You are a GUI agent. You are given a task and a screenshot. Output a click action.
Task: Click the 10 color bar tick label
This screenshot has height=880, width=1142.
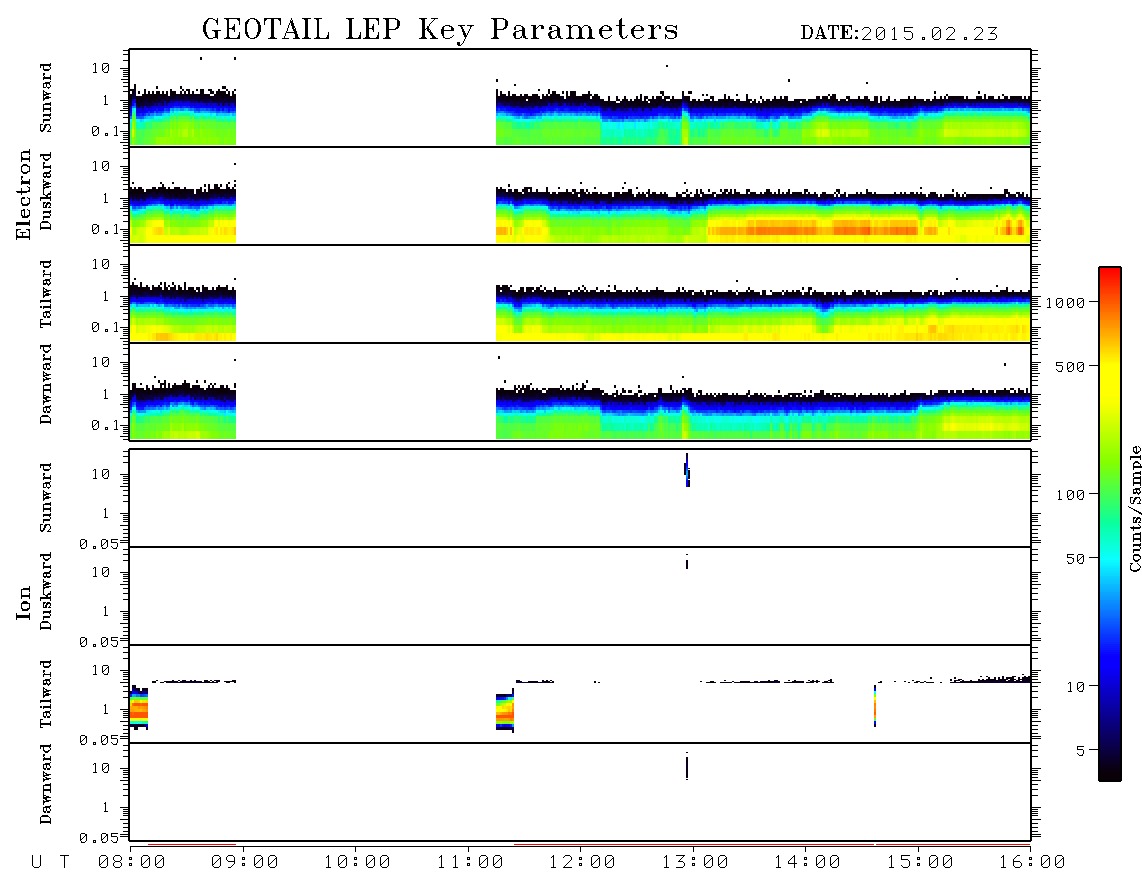[x=1075, y=687]
